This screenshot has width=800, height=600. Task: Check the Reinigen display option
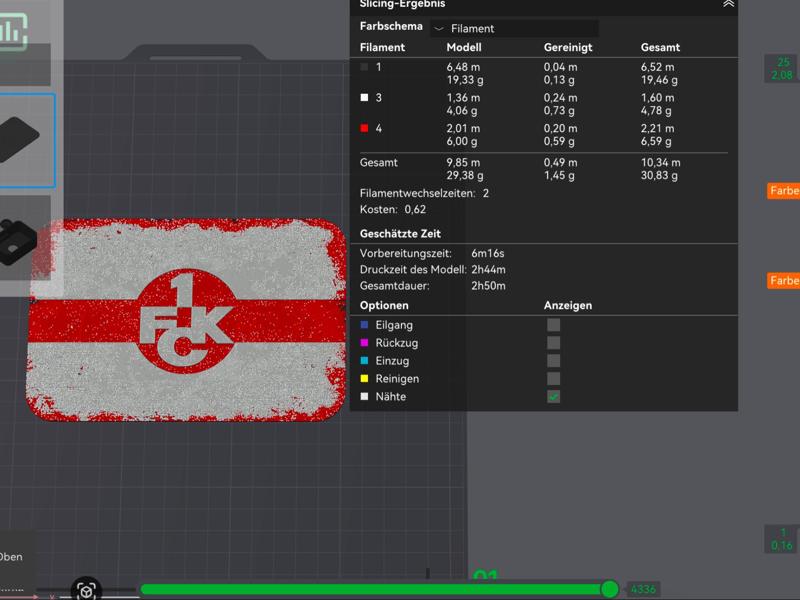(553, 379)
